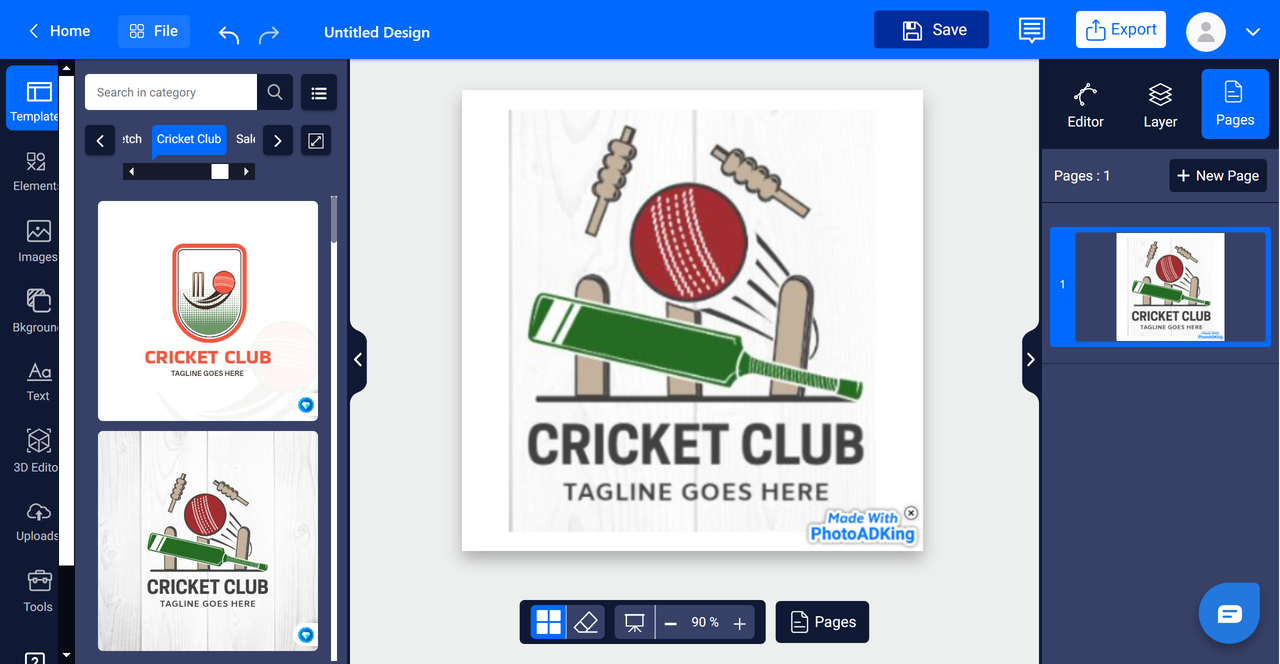
Task: Click the Pages button in bottom bar
Action: [822, 622]
